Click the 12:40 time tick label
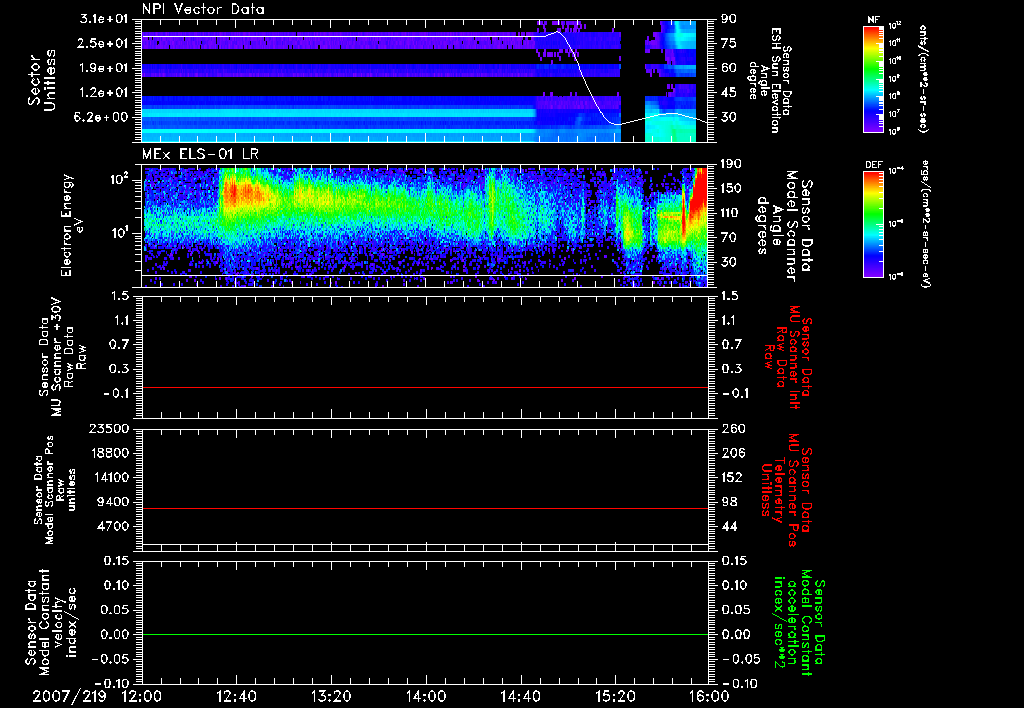 (236, 696)
